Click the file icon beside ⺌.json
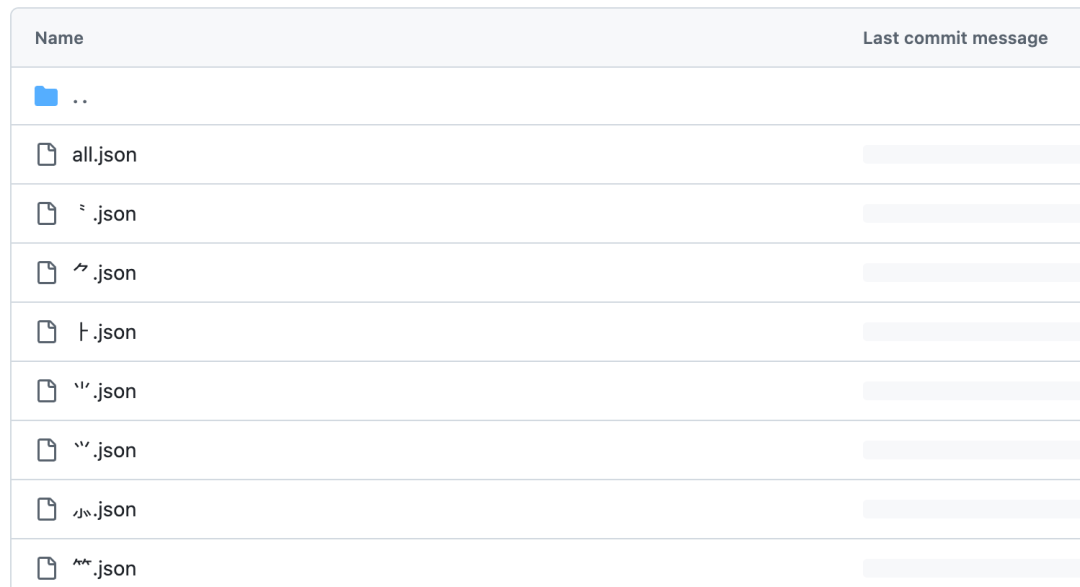The height and width of the screenshot is (587, 1080). pos(46,391)
